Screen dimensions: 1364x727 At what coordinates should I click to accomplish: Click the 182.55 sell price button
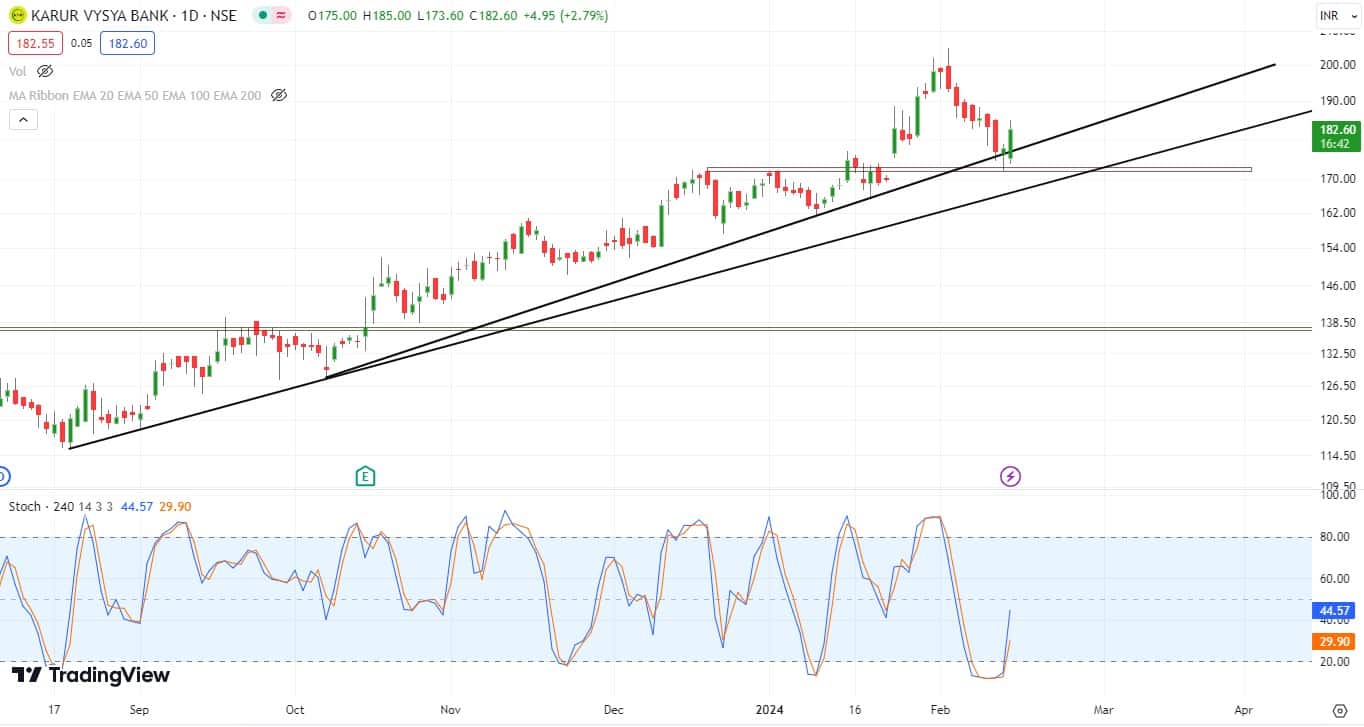click(x=35, y=43)
